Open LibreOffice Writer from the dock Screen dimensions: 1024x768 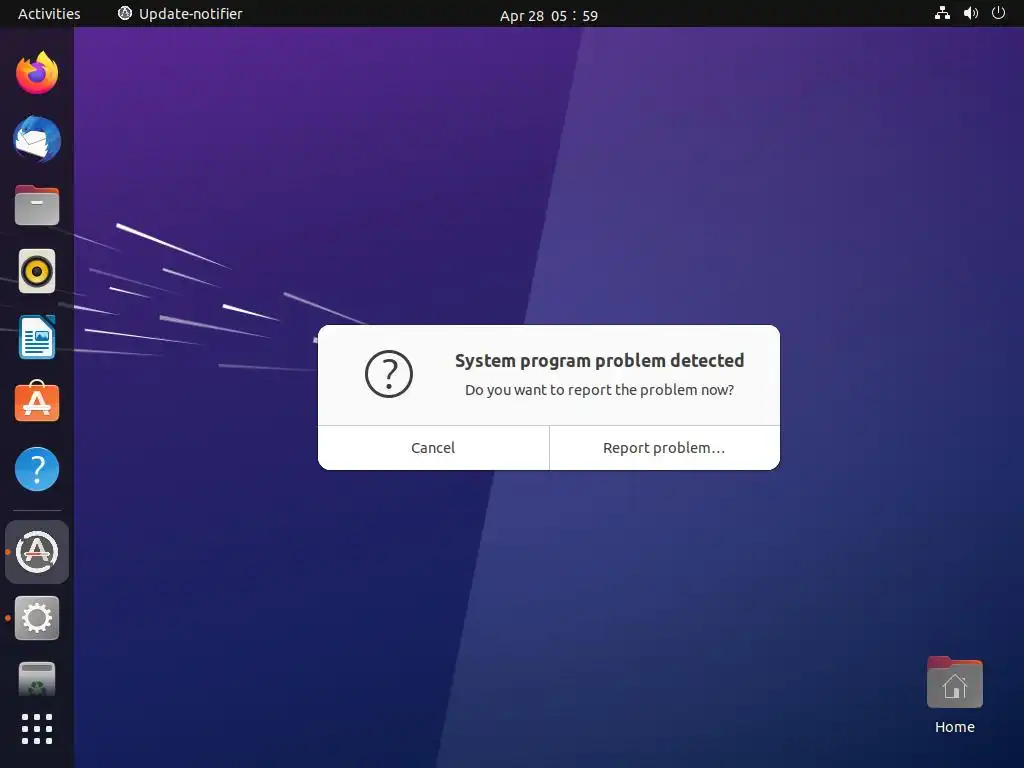(x=37, y=337)
